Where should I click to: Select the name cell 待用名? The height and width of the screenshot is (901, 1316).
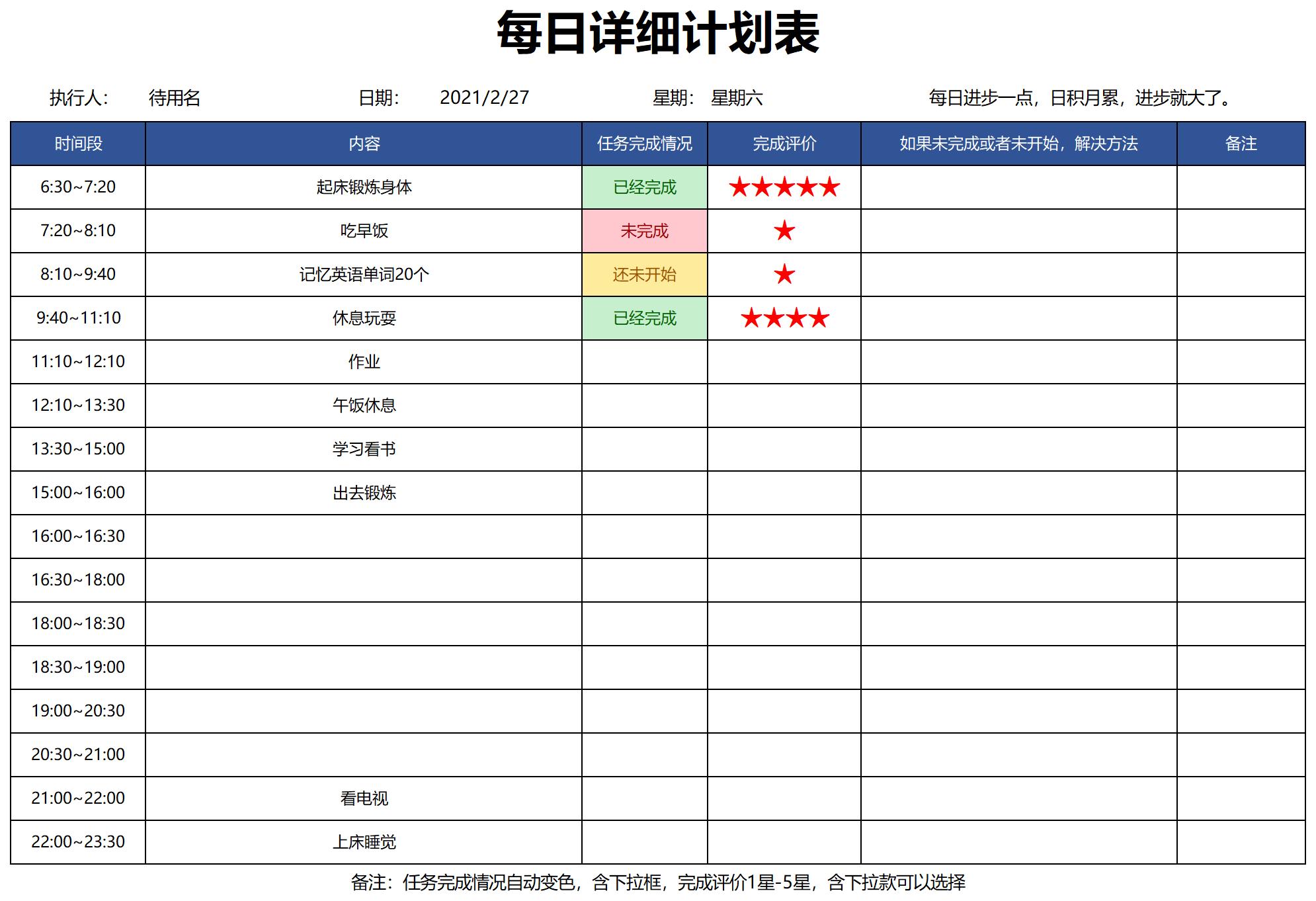point(175,98)
